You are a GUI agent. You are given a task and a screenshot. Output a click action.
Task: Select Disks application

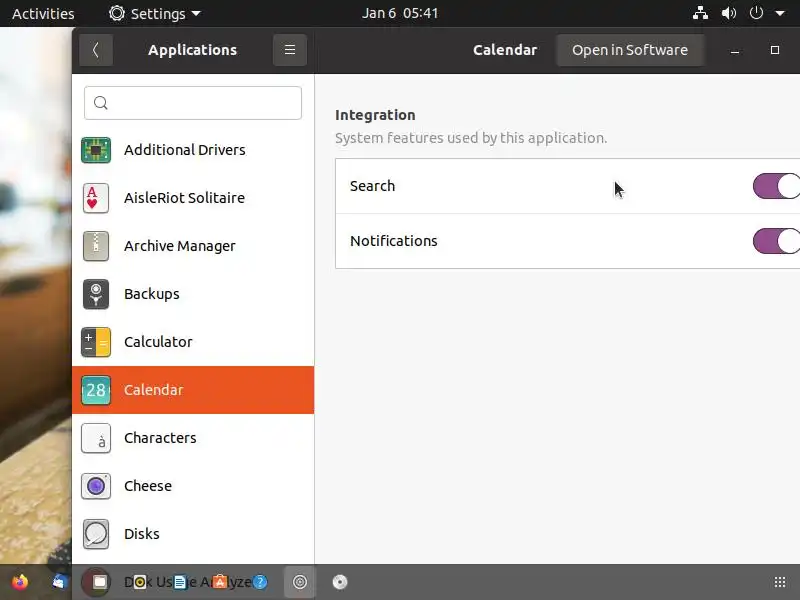tap(193, 534)
